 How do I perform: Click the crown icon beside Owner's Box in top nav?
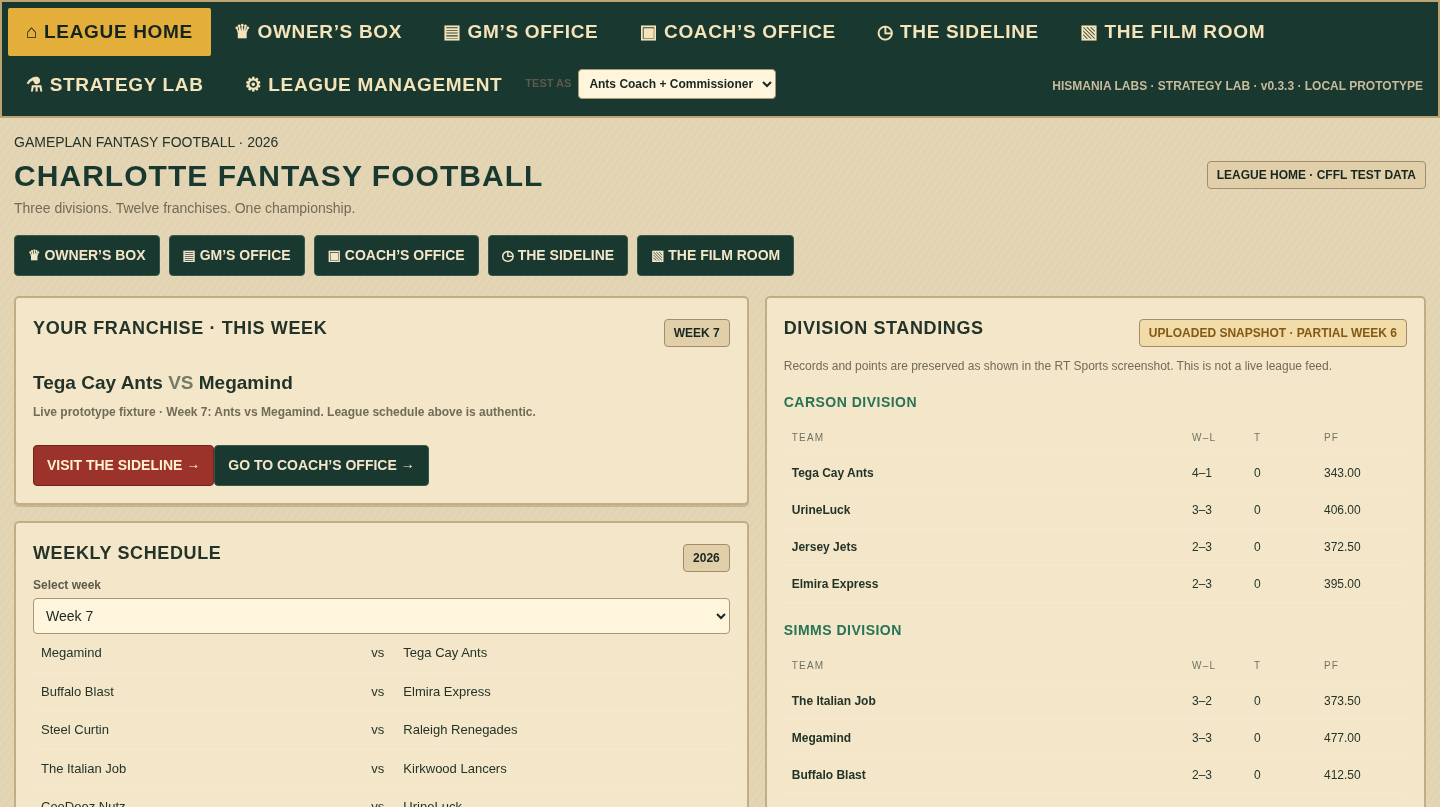pos(242,32)
